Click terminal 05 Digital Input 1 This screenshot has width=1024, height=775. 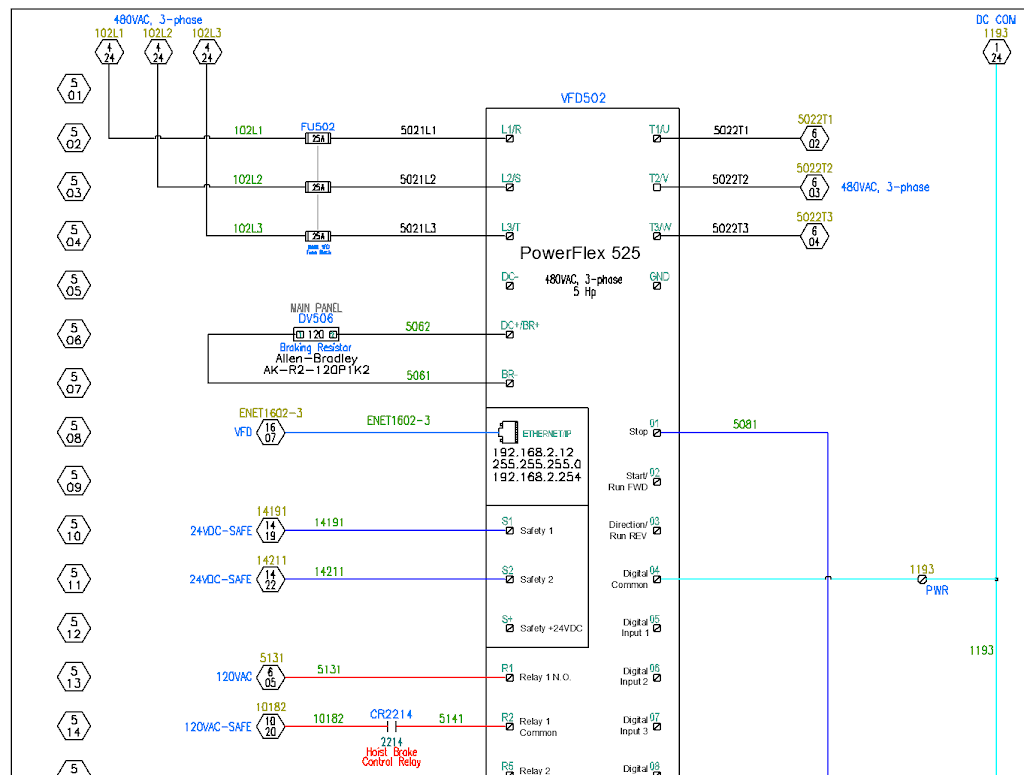click(657, 628)
